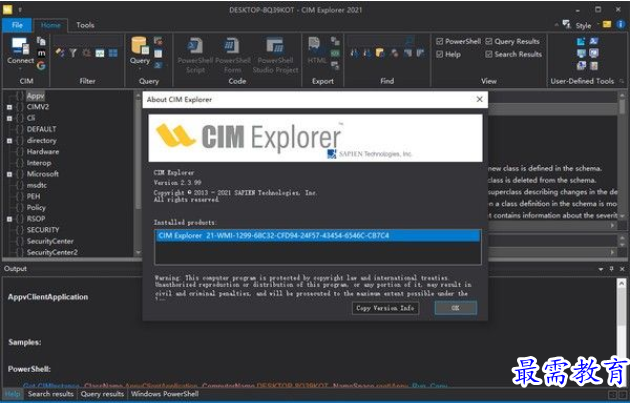Select the SecurityCenter2 namespace in tree
Viewport: 636px width, 403px height.
[x=52, y=252]
